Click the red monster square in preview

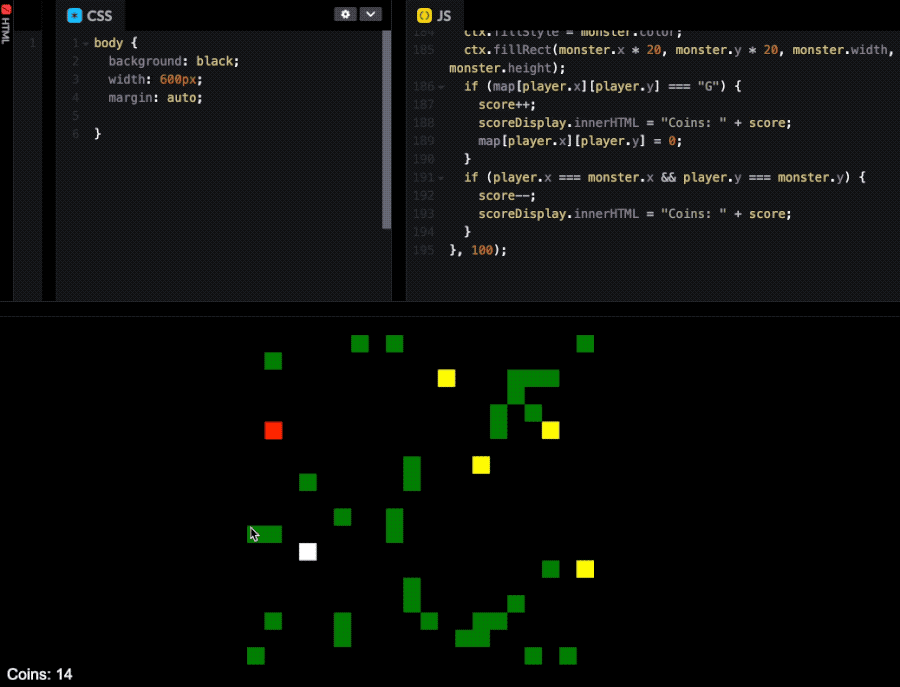[273, 430]
